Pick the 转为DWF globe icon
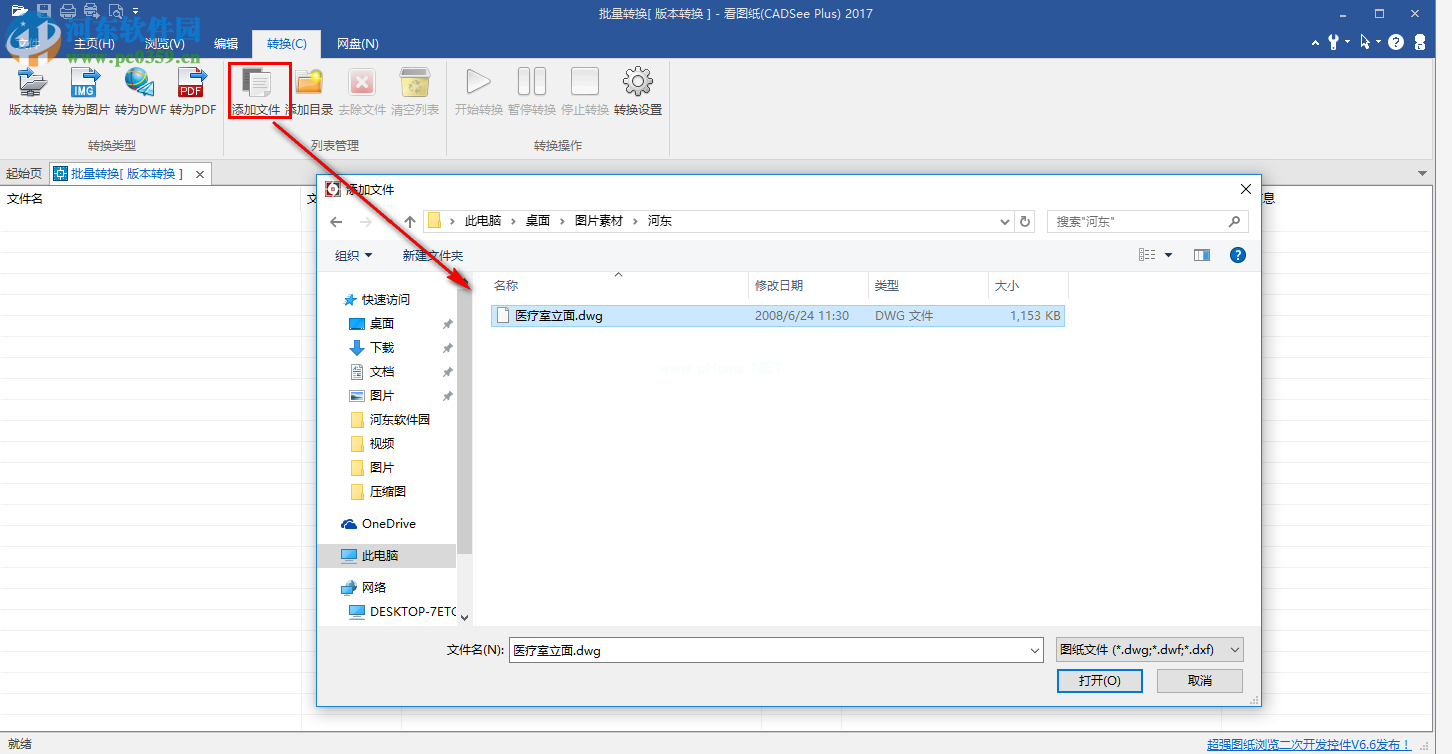This screenshot has width=1452, height=754. (x=139, y=82)
